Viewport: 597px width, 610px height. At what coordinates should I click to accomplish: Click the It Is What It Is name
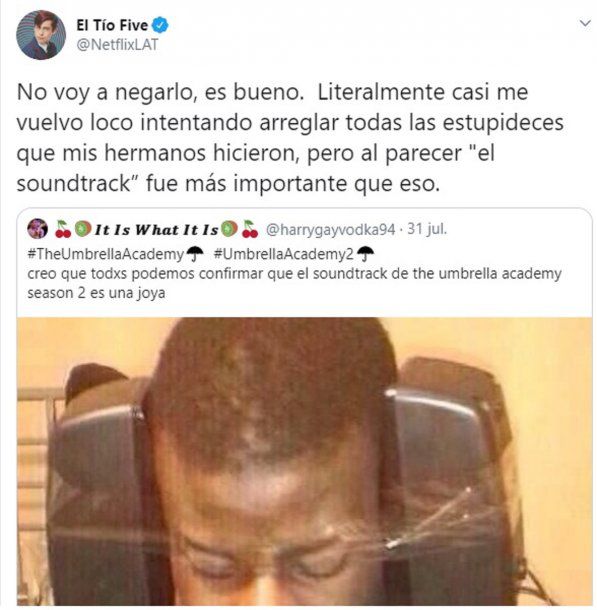pyautogui.click(x=157, y=230)
